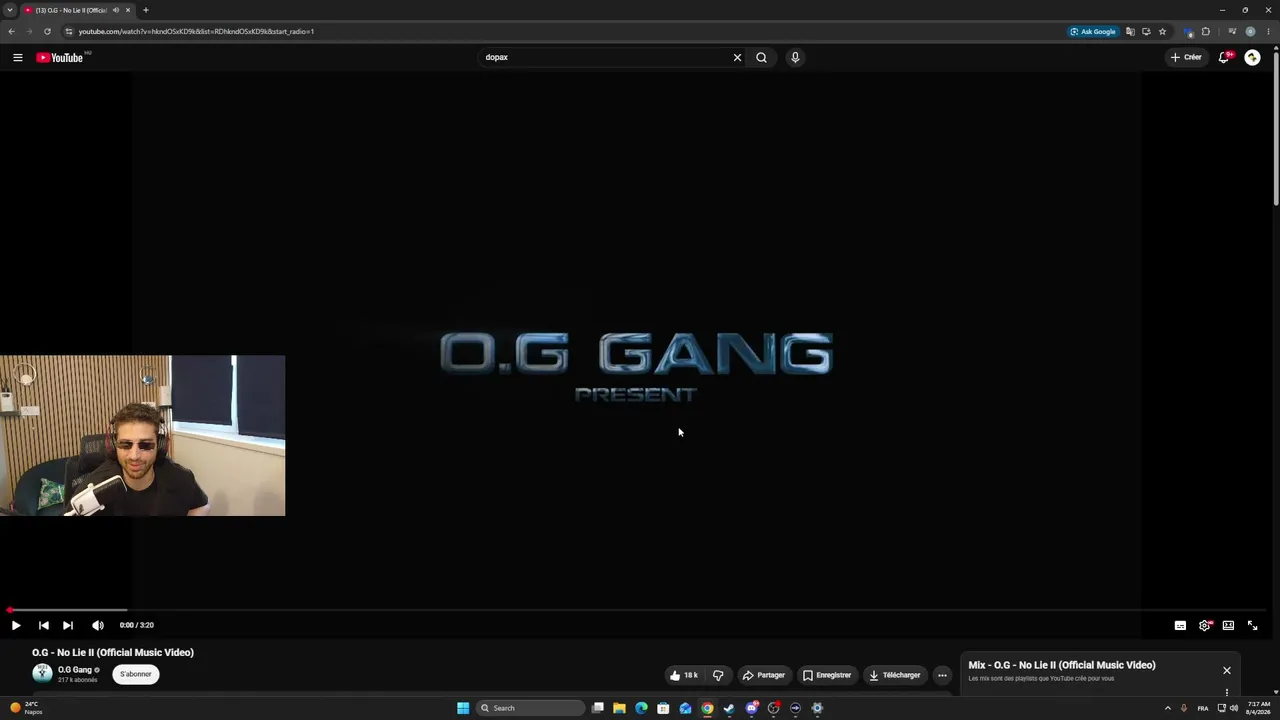The width and height of the screenshot is (1280, 720).
Task: Open the Chrome tab search dropdown
Action: (x=8, y=10)
